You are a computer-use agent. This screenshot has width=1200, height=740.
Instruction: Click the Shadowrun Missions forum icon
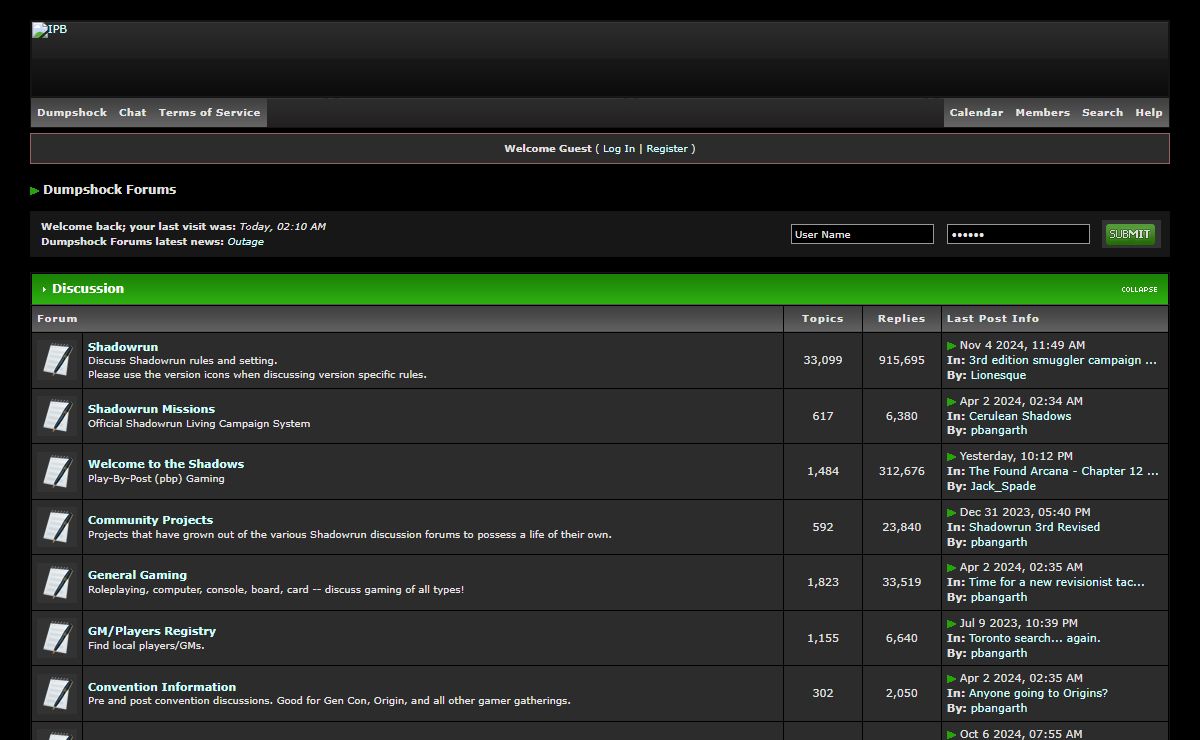tap(57, 416)
